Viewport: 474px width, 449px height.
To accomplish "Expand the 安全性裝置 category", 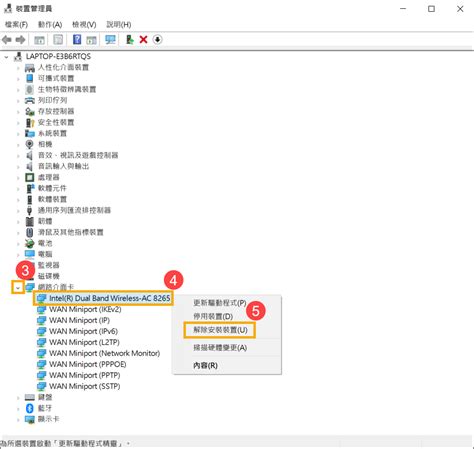I will (x=18, y=123).
